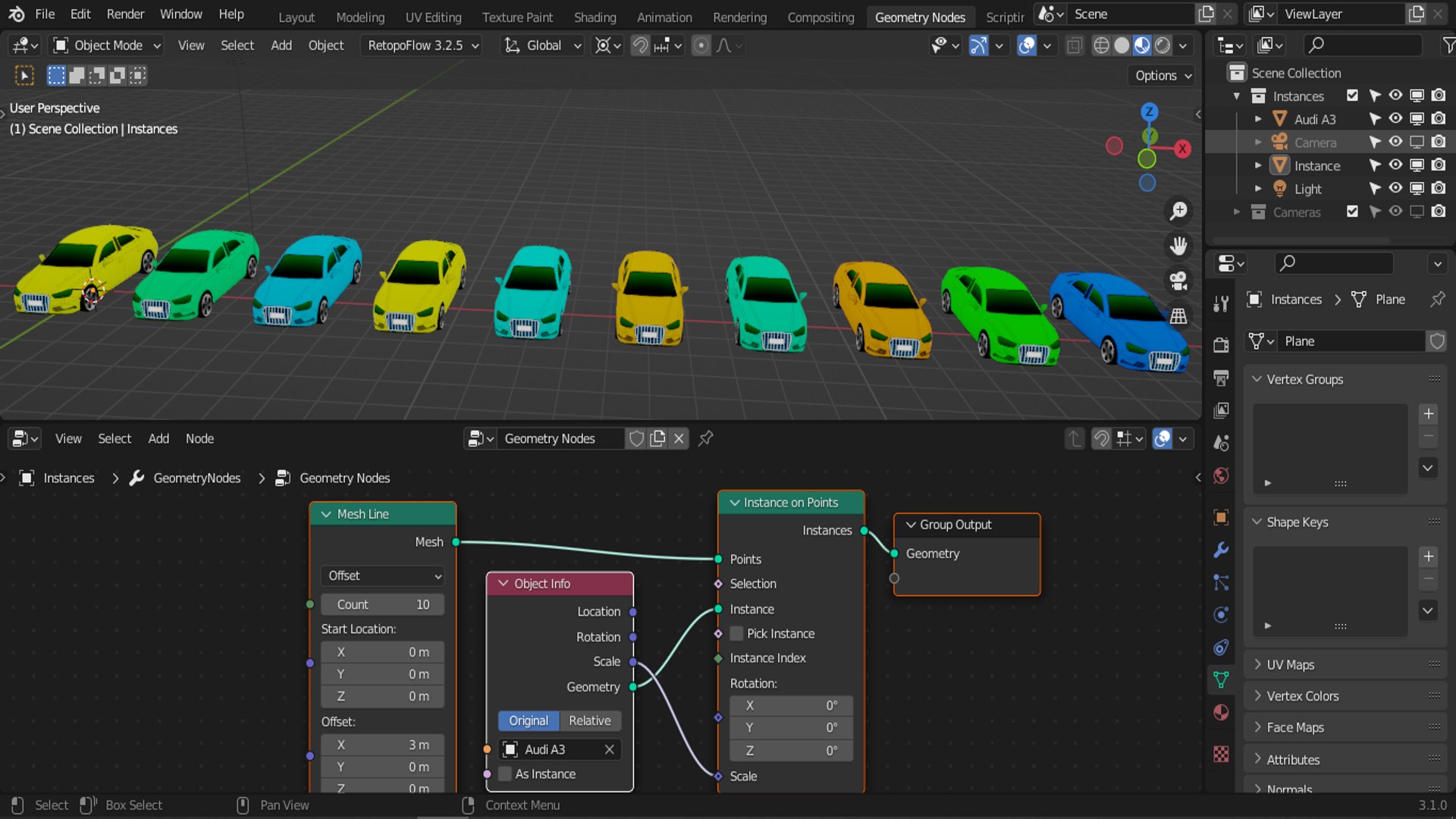
Task: Adjust Offset X 3 m value field
Action: click(382, 745)
